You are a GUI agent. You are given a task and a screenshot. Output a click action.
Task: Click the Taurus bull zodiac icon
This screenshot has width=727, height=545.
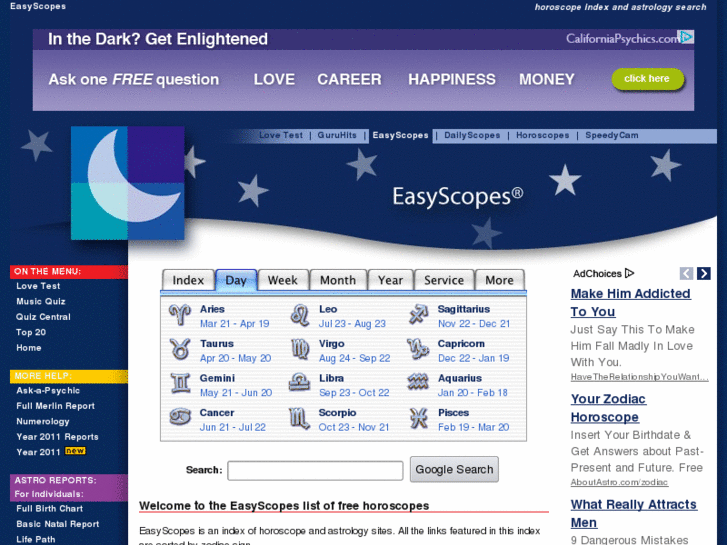tap(180, 350)
